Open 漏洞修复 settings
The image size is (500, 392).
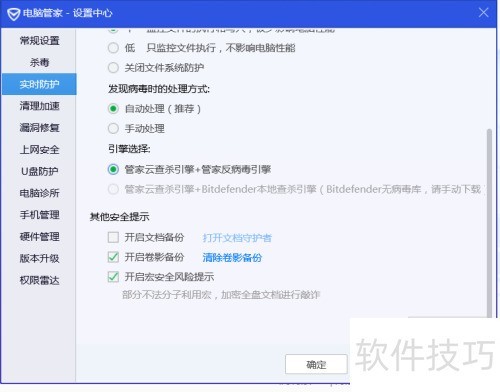coord(39,128)
